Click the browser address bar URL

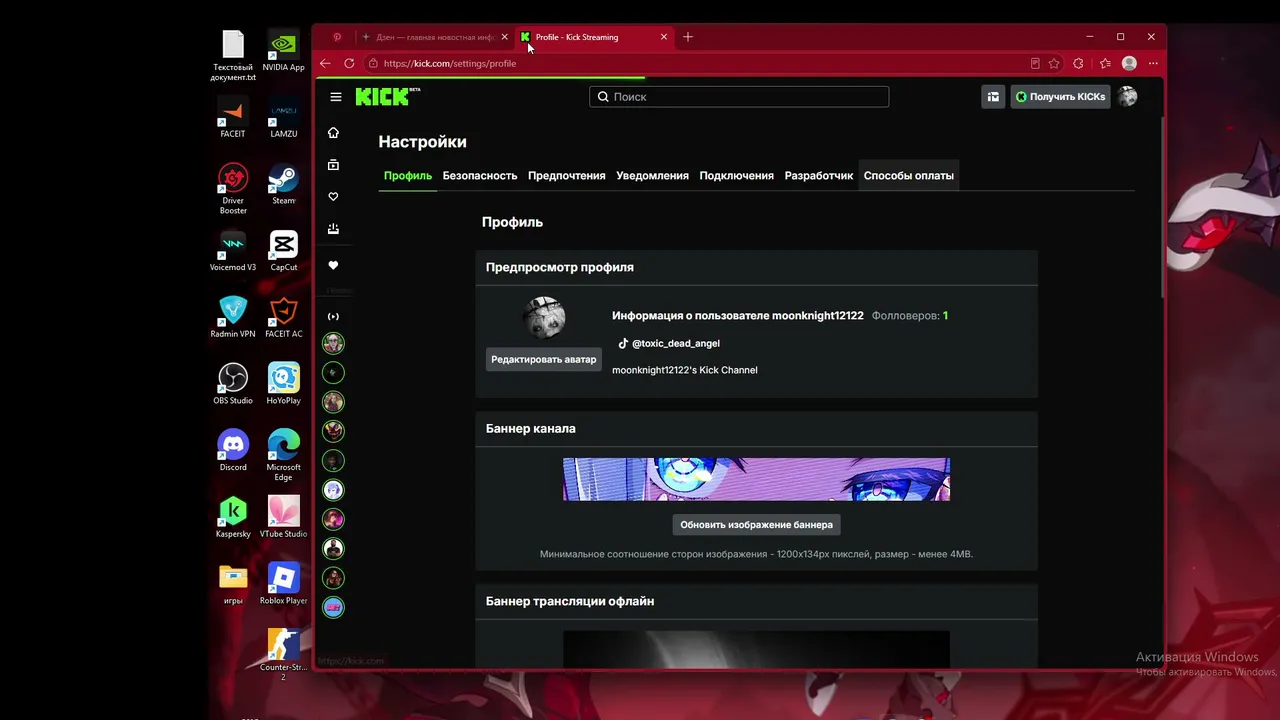pos(450,63)
